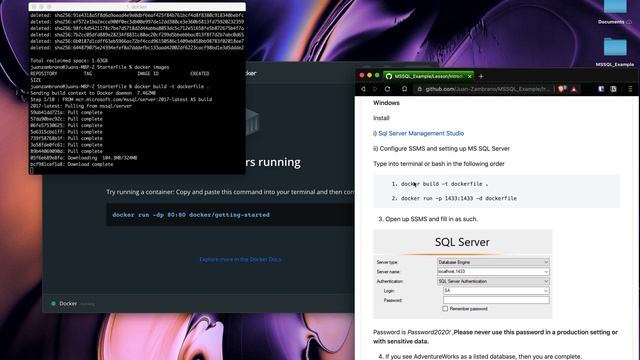Click the green Docker running status dot
Image resolution: width=640 pixels, height=360 pixels.
coord(53,304)
